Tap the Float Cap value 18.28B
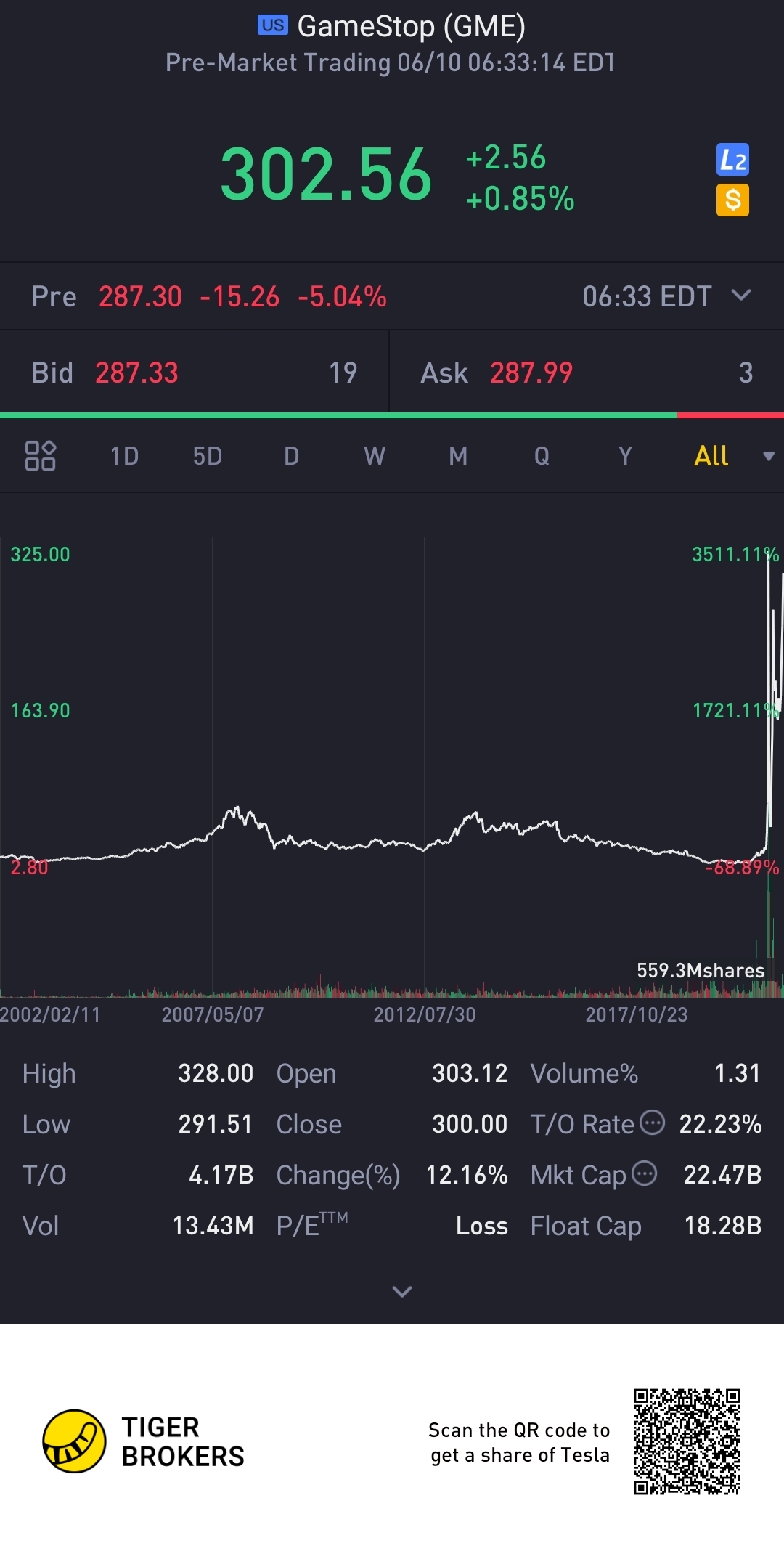The image size is (784, 1559). 722,1226
